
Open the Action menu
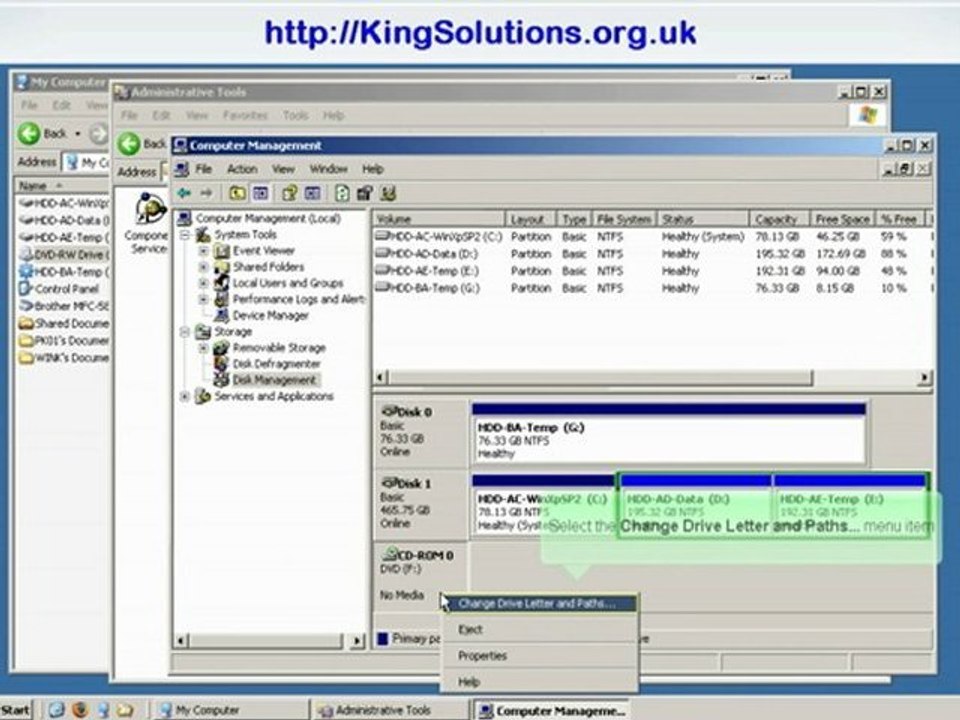click(x=242, y=169)
